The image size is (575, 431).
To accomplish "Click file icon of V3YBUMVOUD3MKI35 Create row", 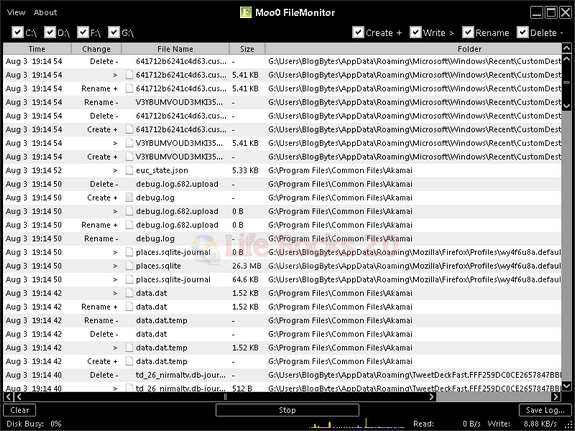I will click(x=129, y=157).
